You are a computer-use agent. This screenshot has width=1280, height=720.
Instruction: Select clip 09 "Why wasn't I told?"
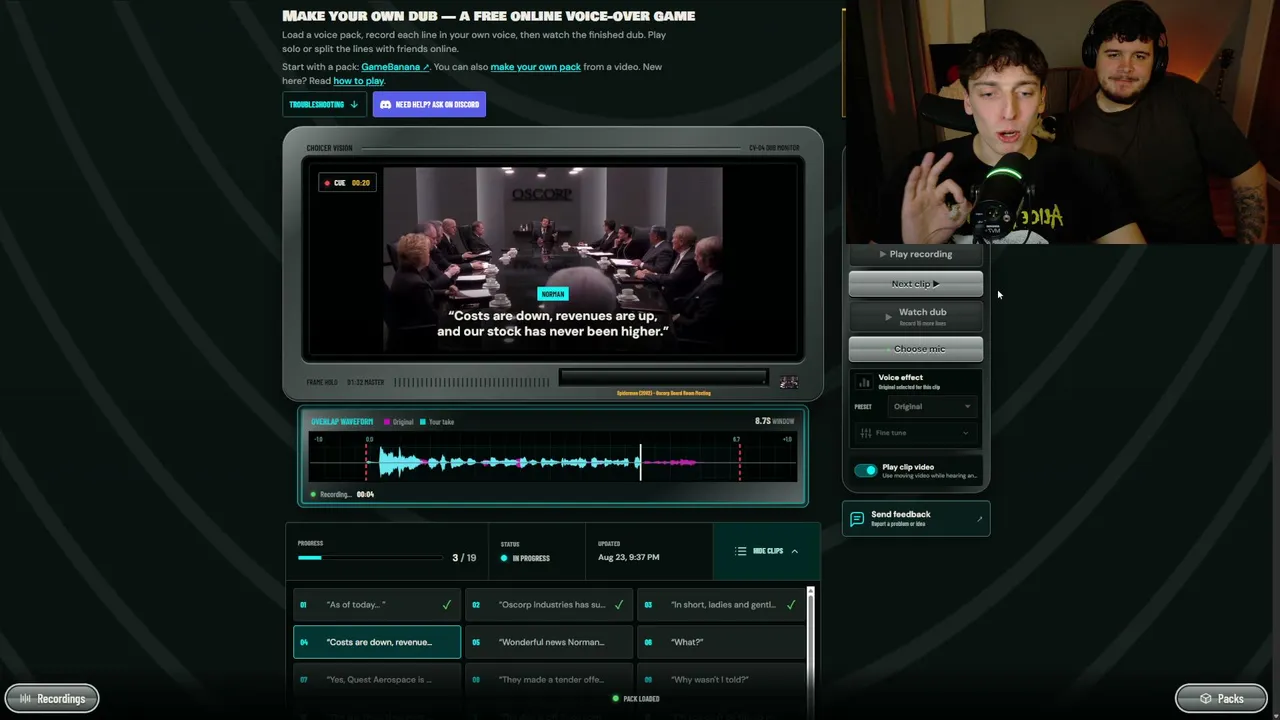(x=721, y=680)
